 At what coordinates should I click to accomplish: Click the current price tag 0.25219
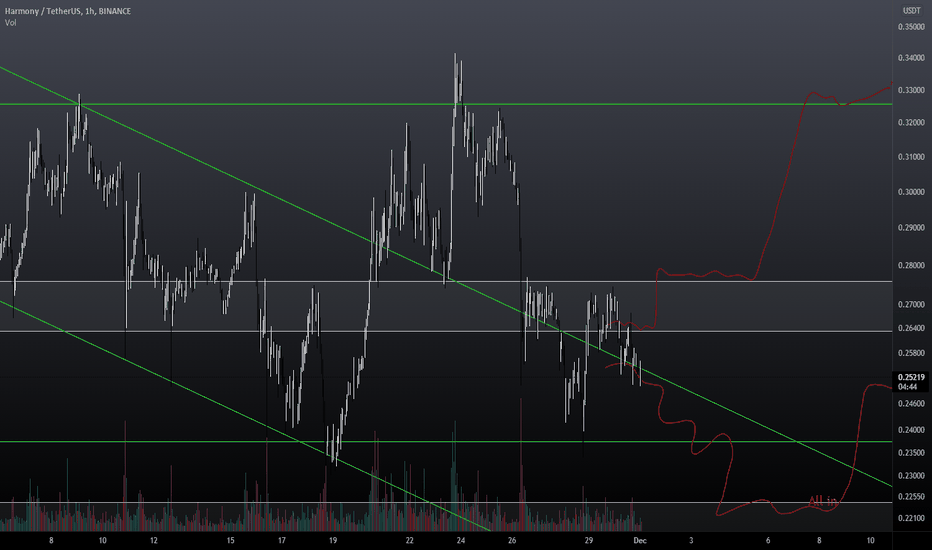911,377
